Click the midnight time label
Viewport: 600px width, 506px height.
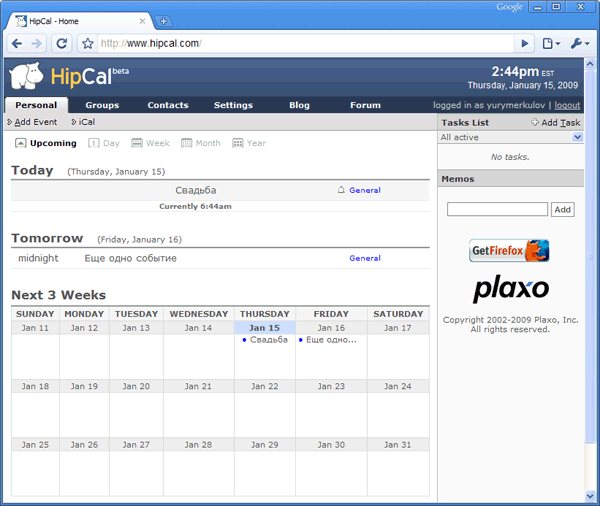[38, 258]
